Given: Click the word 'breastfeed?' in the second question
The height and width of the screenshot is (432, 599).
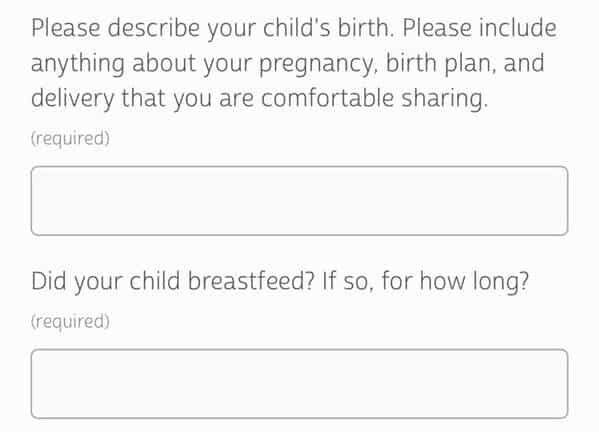Looking at the screenshot, I should pos(251,281).
